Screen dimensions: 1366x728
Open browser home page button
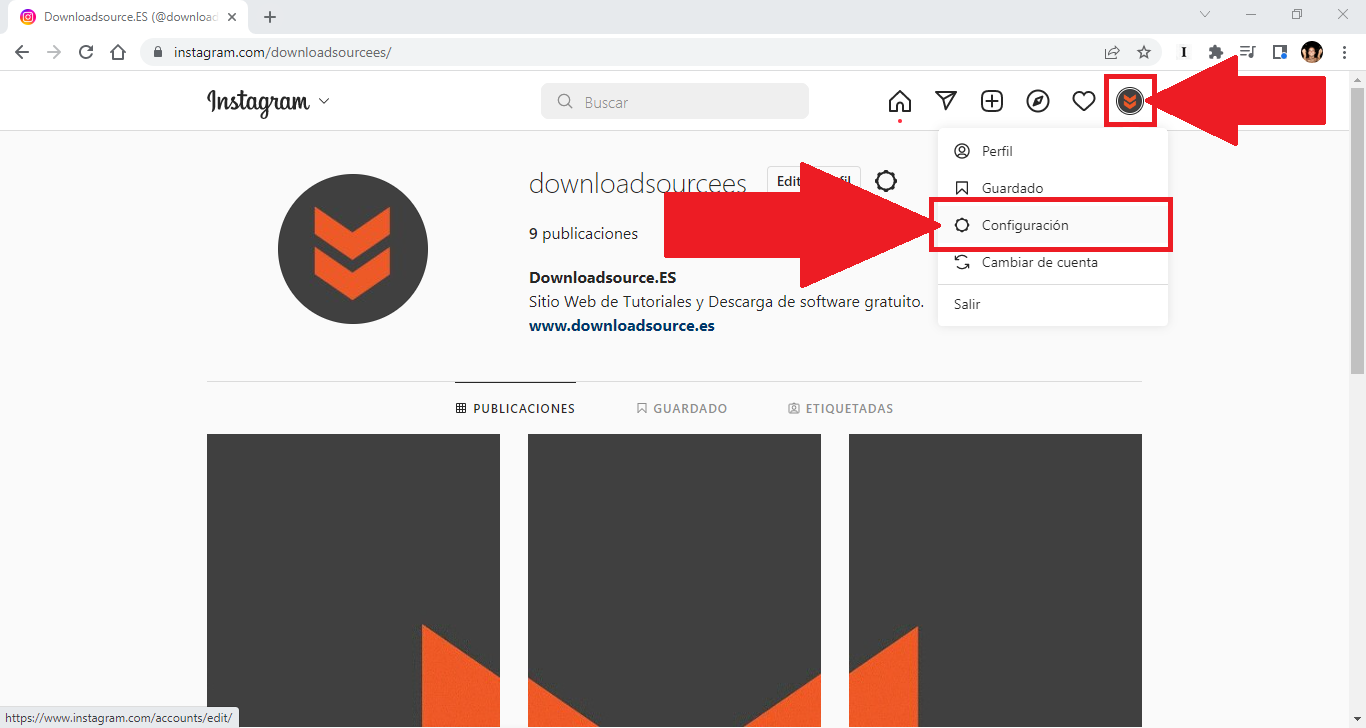pos(118,52)
